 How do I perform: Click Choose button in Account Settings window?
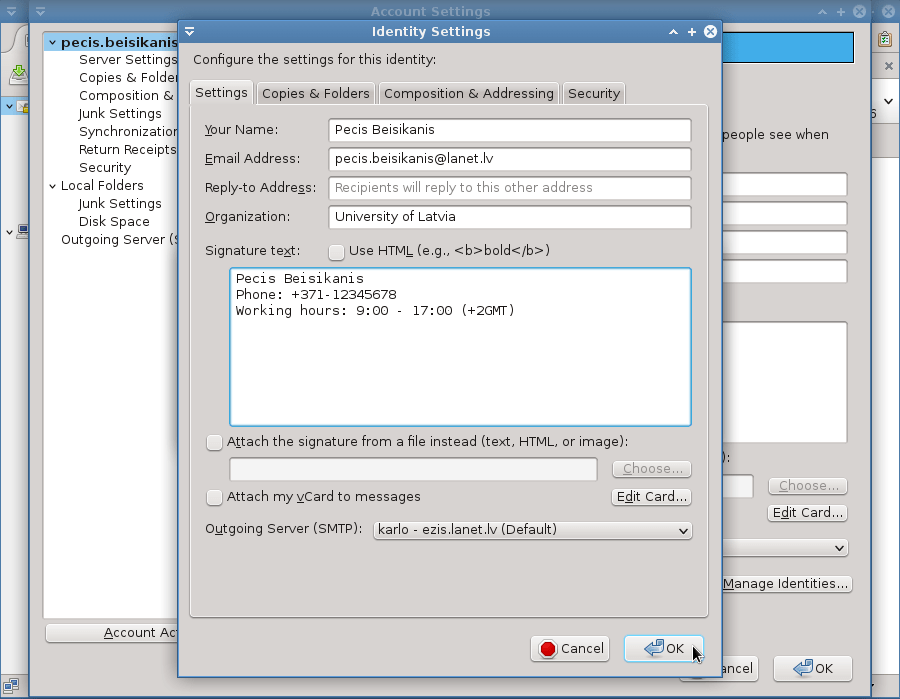[x=808, y=486]
